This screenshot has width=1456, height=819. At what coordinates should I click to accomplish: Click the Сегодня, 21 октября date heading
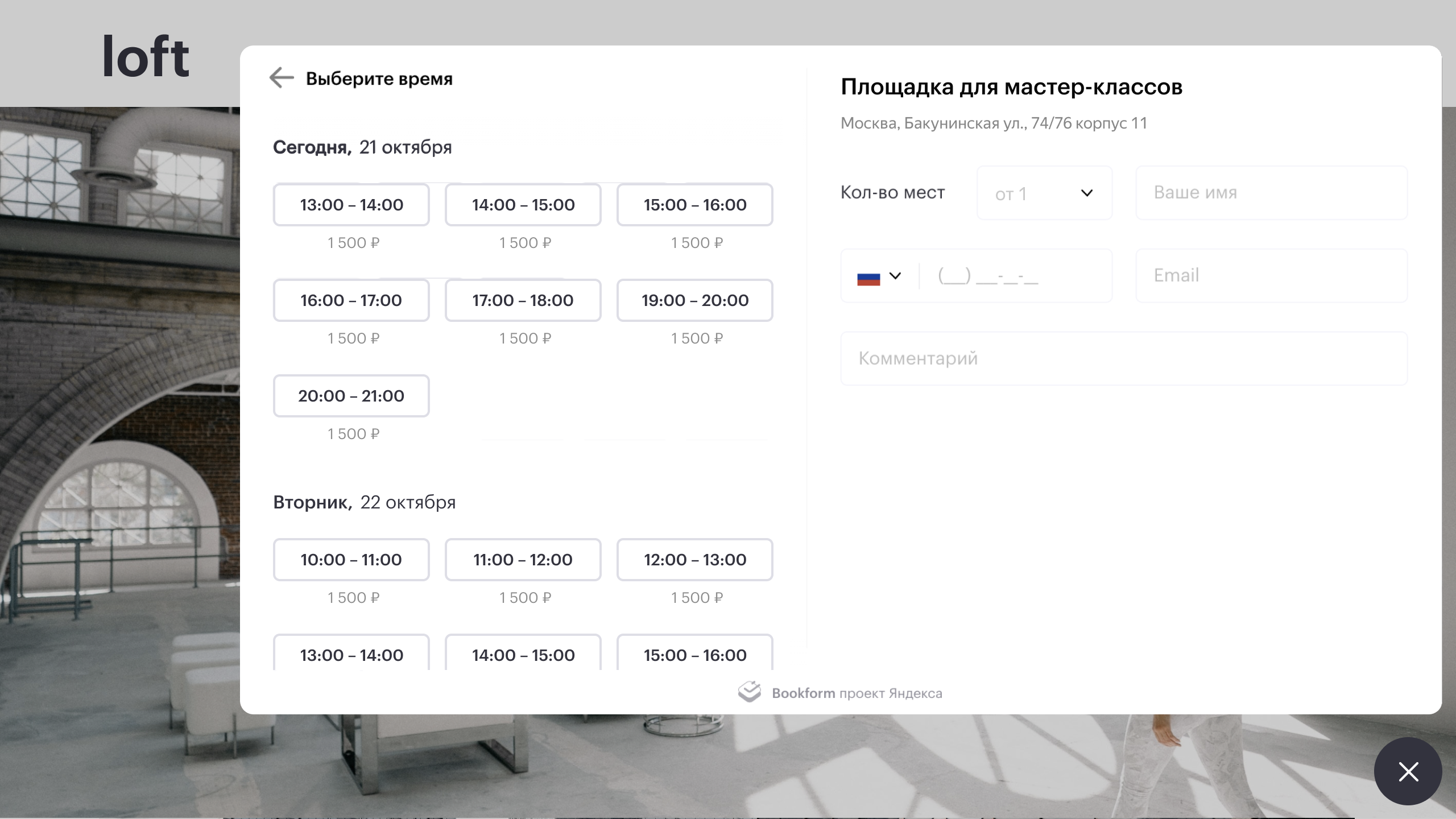pos(362,147)
